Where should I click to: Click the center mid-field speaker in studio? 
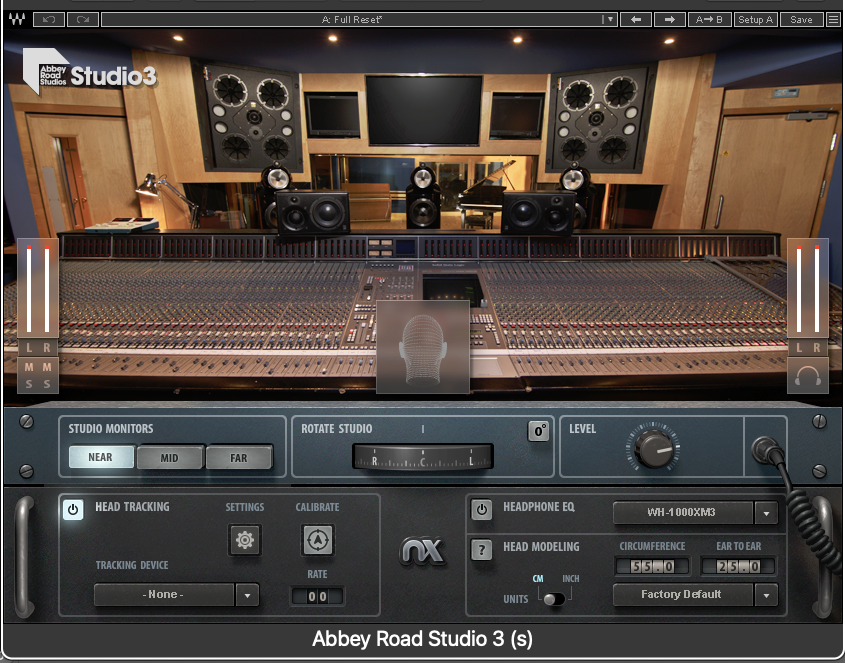(423, 197)
